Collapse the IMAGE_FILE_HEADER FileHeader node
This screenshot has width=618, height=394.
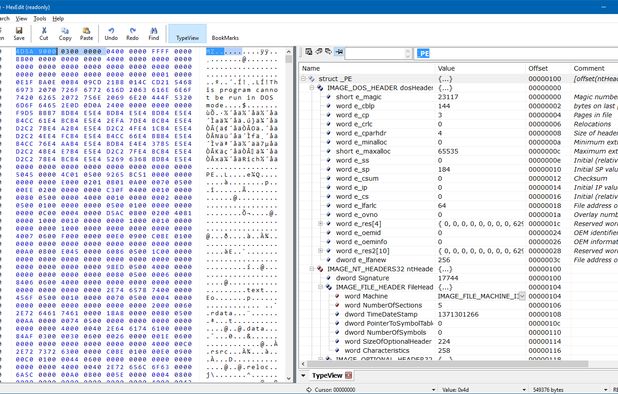click(x=320, y=287)
